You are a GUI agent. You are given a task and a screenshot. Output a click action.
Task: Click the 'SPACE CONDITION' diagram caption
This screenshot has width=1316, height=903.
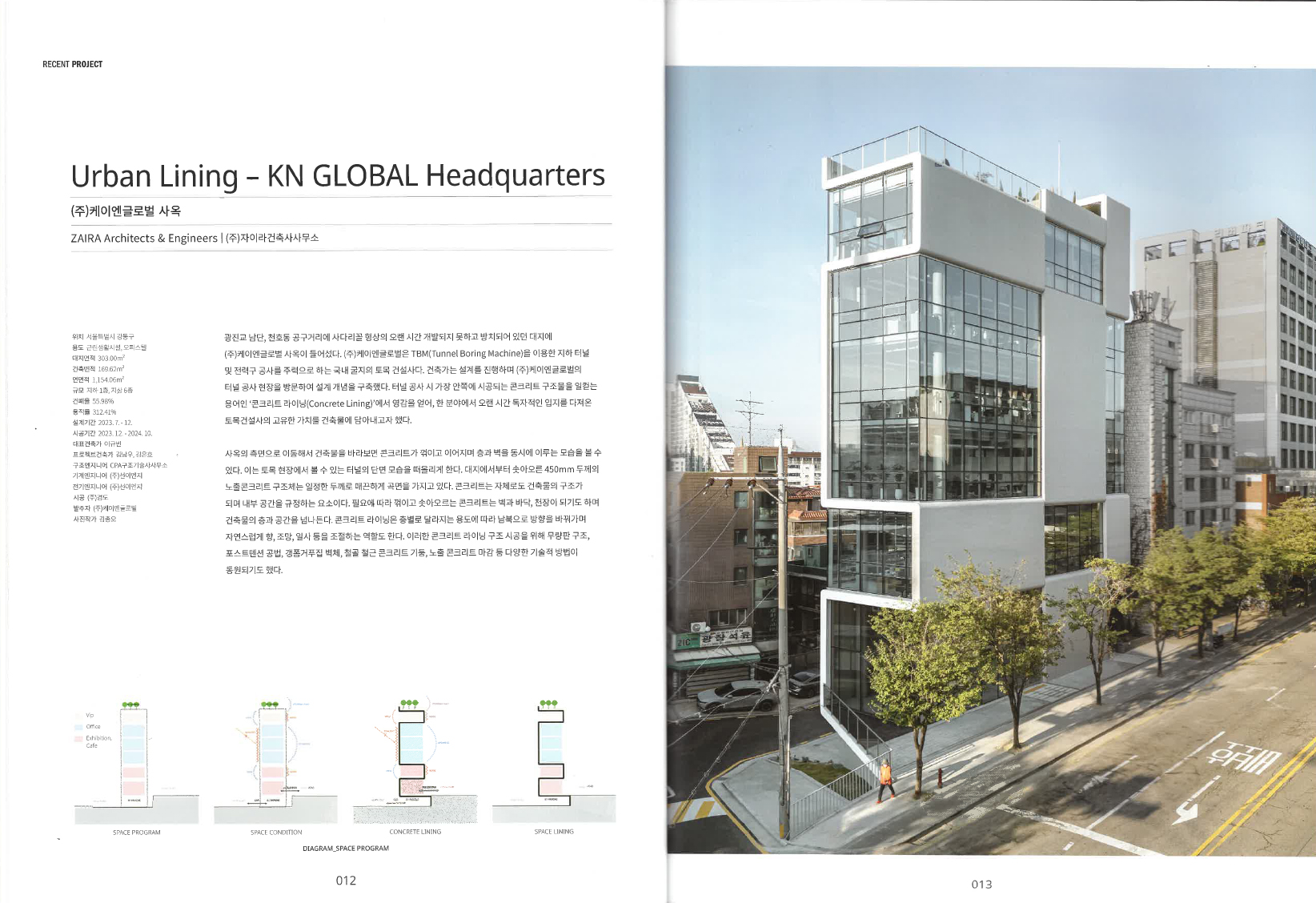[x=276, y=833]
